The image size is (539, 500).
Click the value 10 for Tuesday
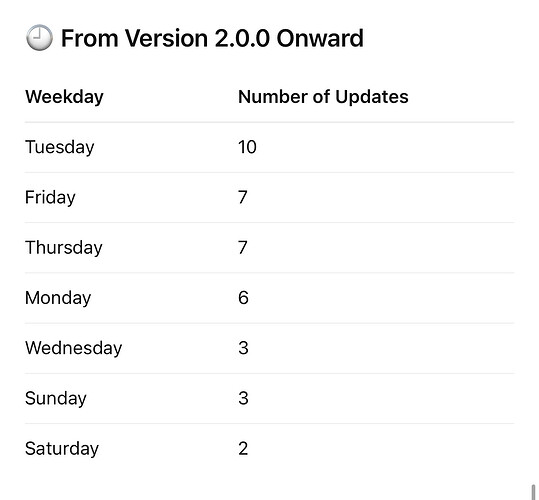tap(247, 147)
